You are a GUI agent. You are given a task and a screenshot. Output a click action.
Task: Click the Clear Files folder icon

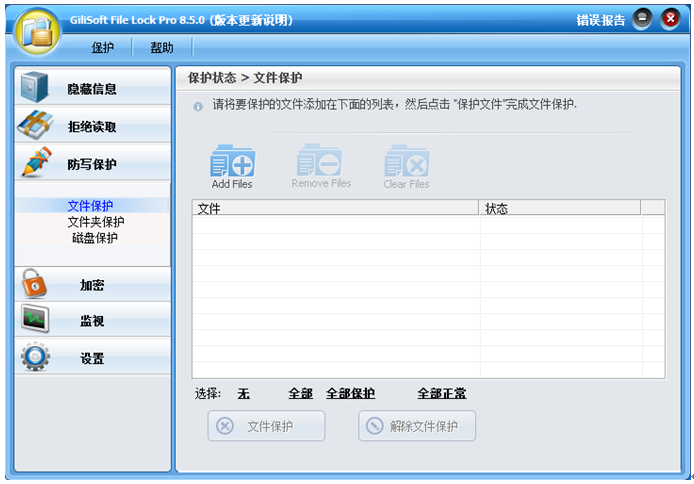click(x=407, y=161)
